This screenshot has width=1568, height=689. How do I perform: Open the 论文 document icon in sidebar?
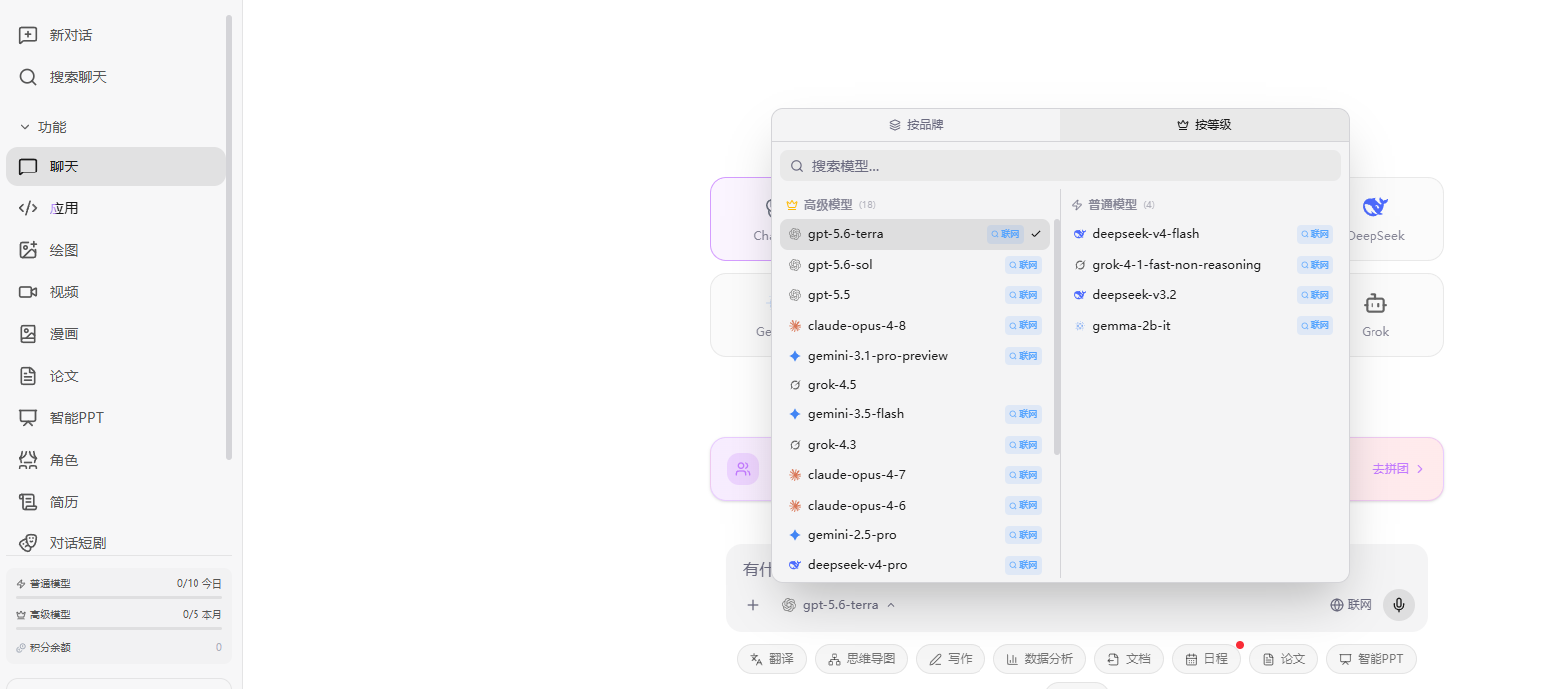click(28, 376)
